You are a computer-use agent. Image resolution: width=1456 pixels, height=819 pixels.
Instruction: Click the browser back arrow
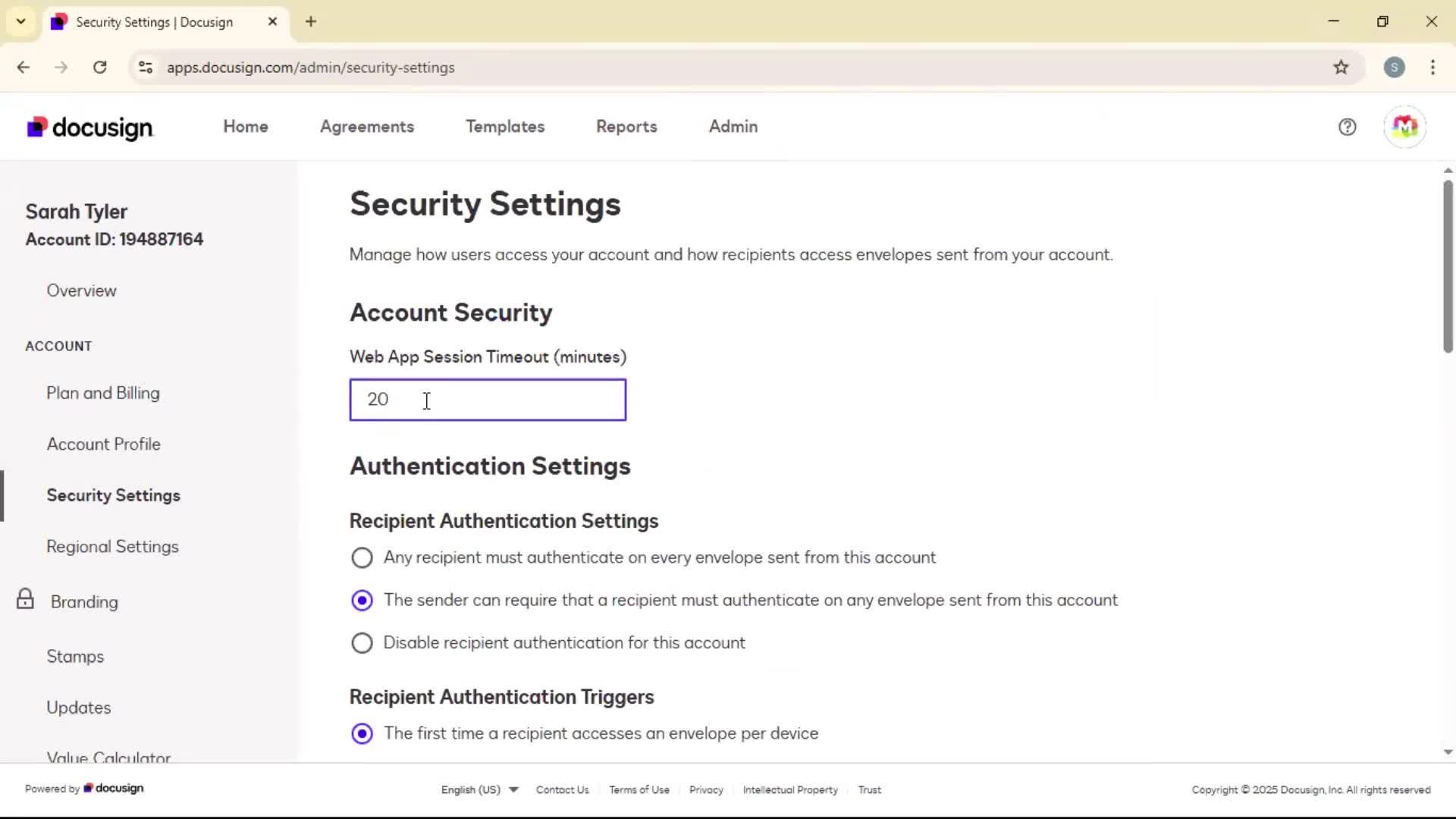tap(24, 67)
